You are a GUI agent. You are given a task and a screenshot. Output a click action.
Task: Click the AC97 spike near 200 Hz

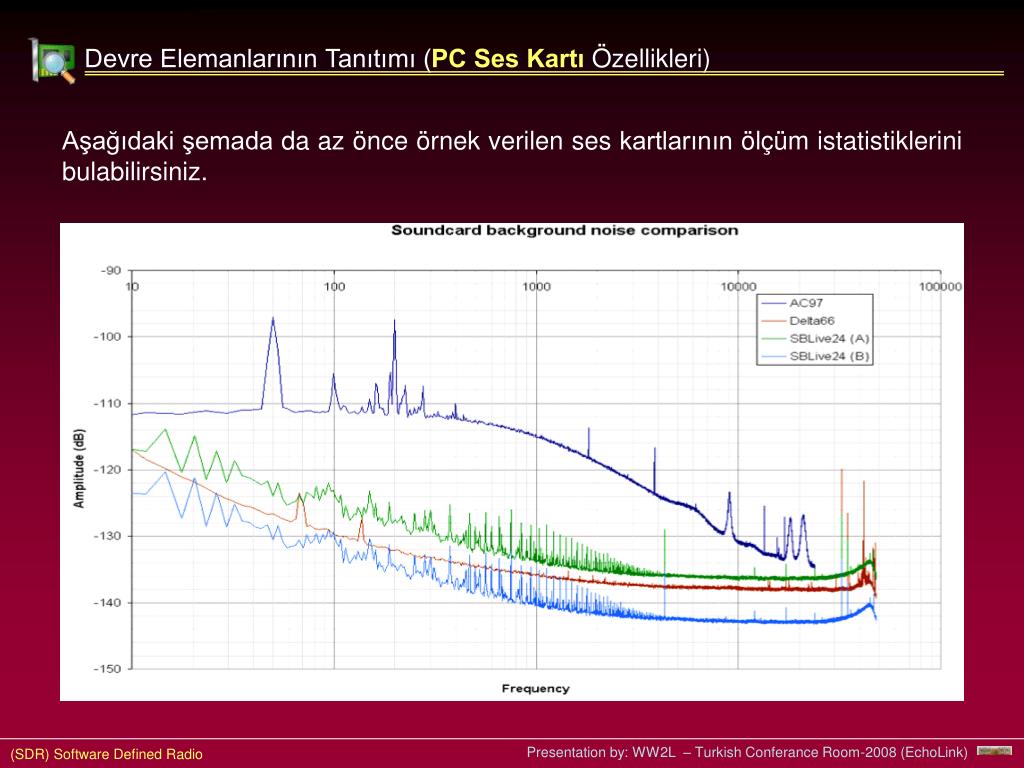point(394,321)
